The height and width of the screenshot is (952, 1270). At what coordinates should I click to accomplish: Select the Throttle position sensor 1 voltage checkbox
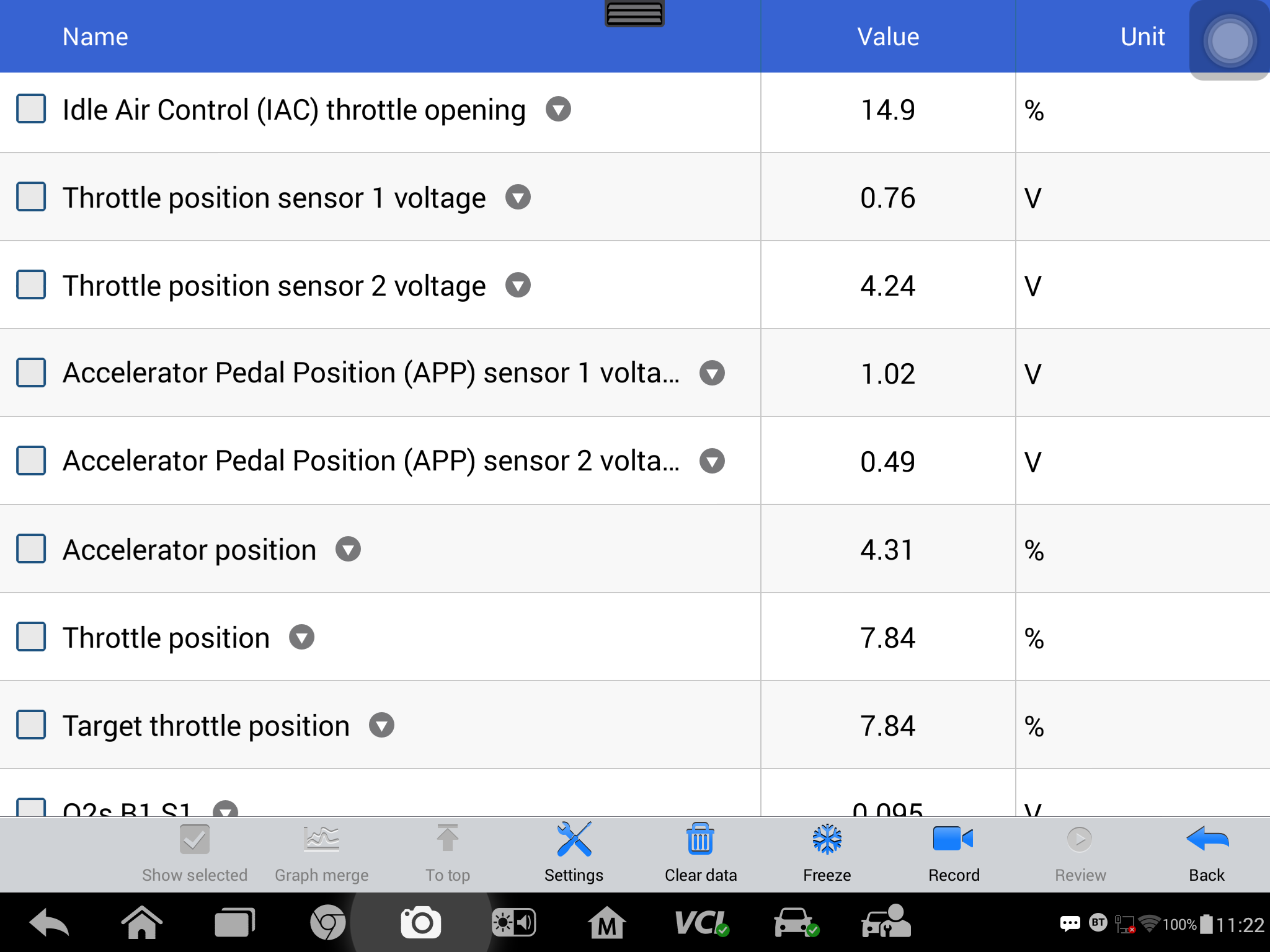31,197
